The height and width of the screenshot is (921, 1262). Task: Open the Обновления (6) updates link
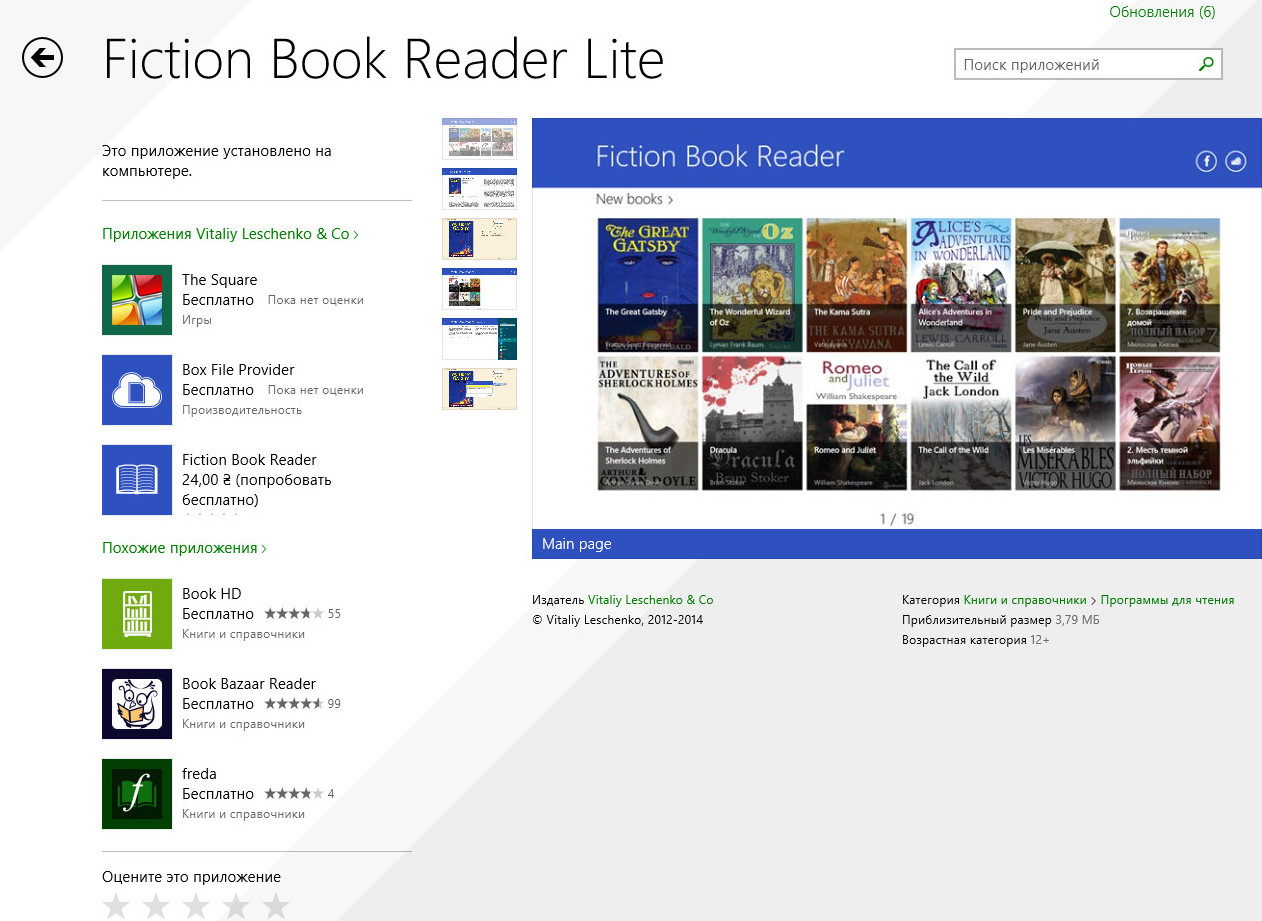[x=1162, y=12]
